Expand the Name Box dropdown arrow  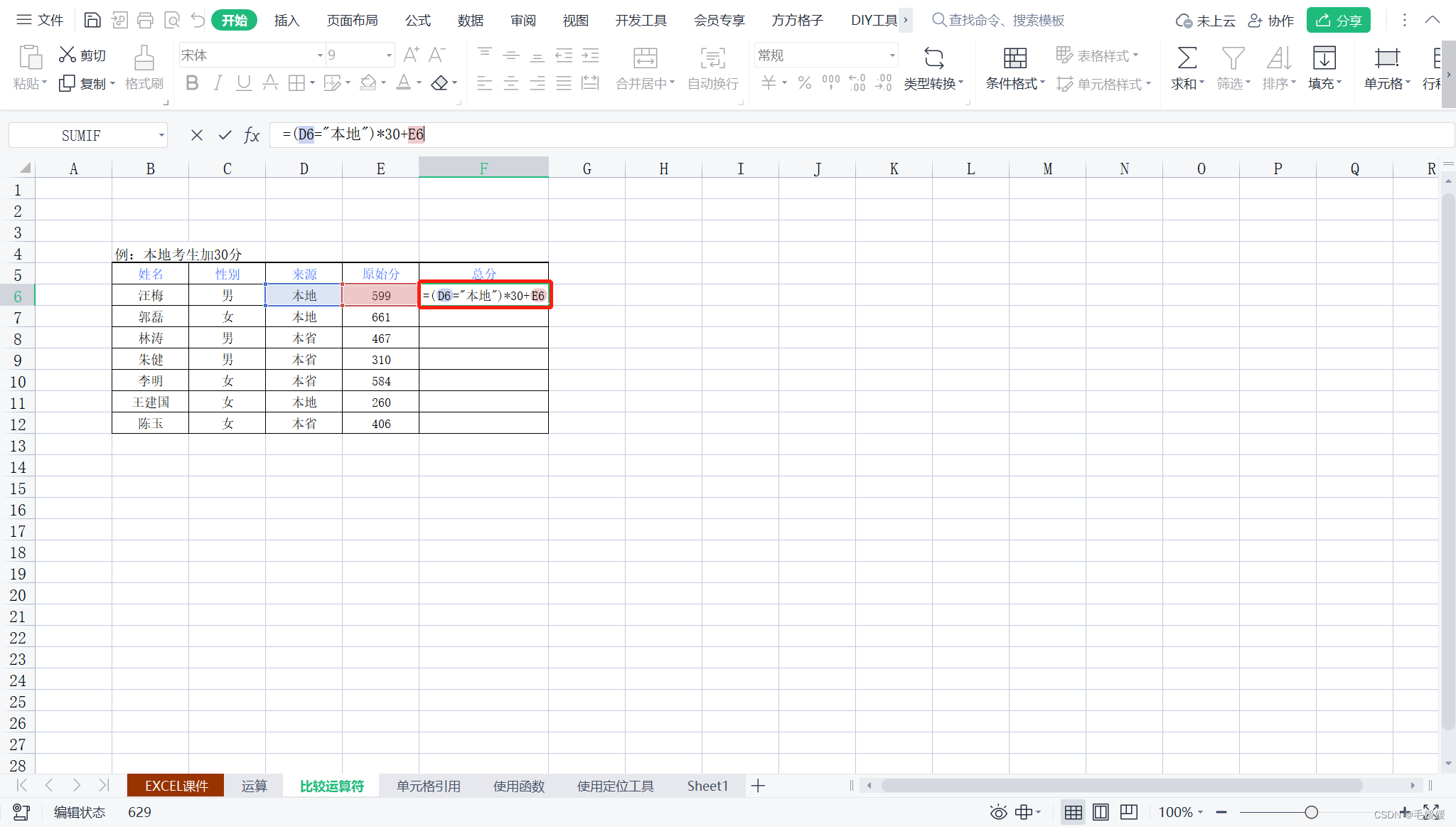(161, 135)
